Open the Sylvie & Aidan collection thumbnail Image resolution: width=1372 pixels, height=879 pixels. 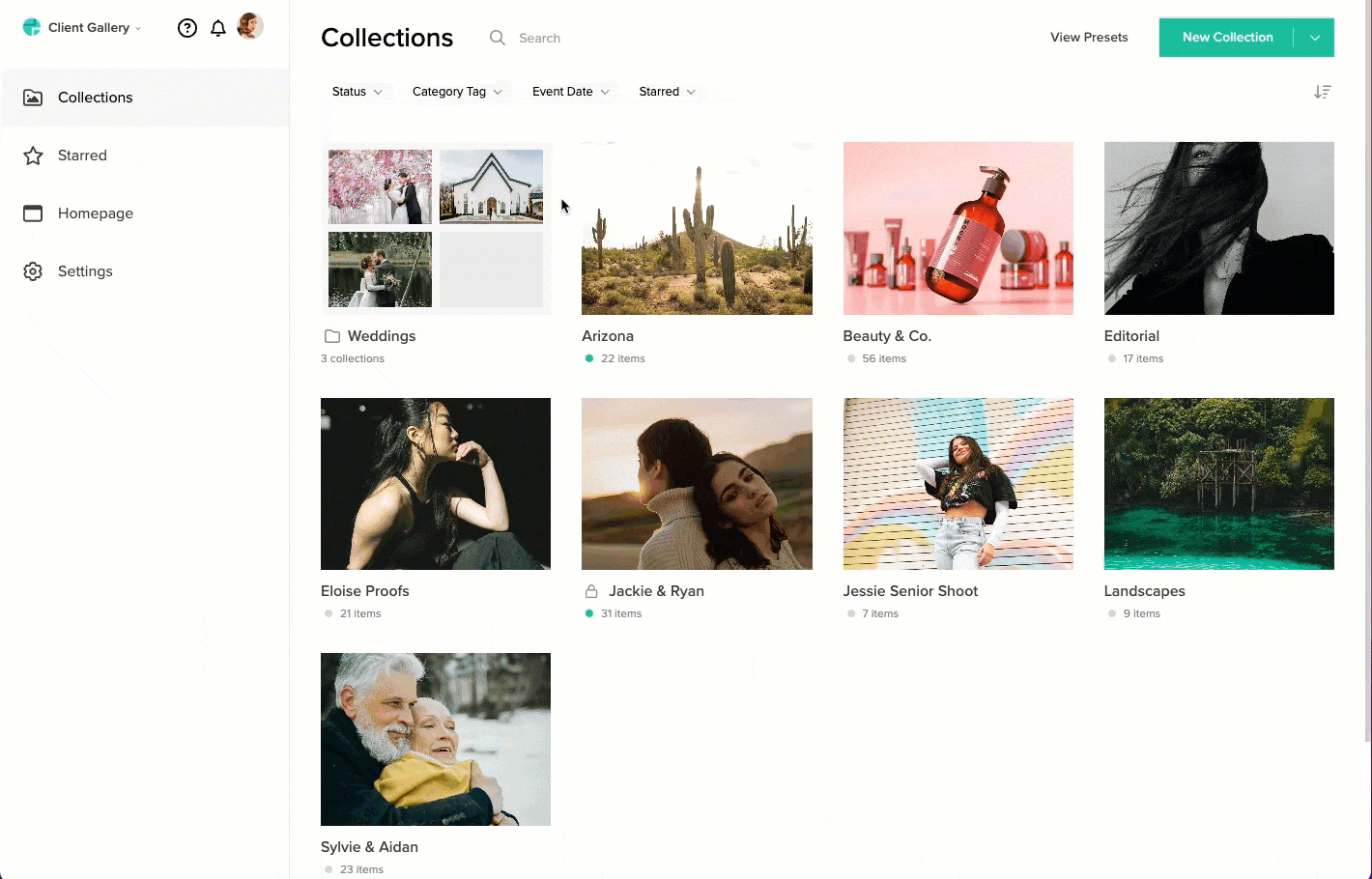coord(436,739)
